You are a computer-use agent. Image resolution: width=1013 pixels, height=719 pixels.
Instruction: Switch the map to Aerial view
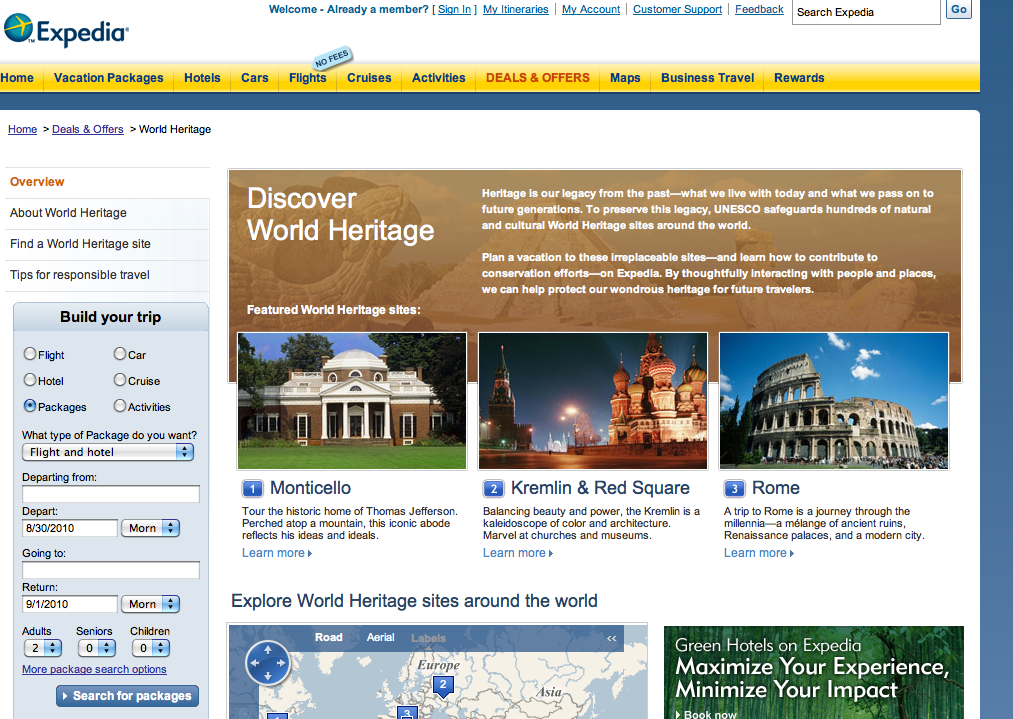tap(381, 638)
